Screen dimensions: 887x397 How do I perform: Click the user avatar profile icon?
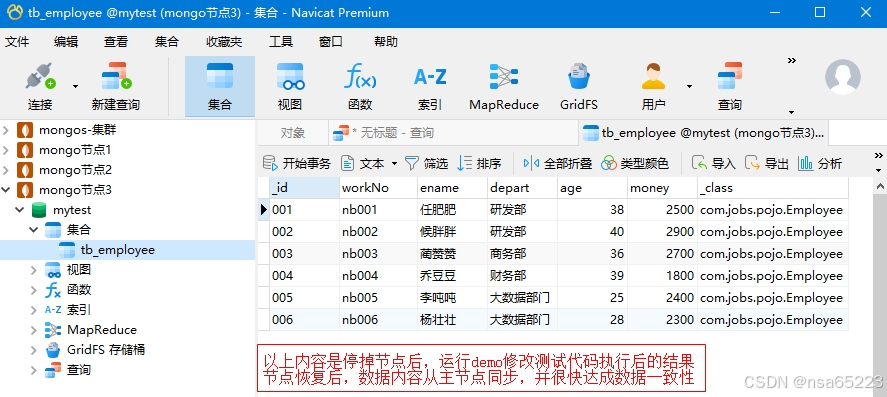pyautogui.click(x=843, y=76)
